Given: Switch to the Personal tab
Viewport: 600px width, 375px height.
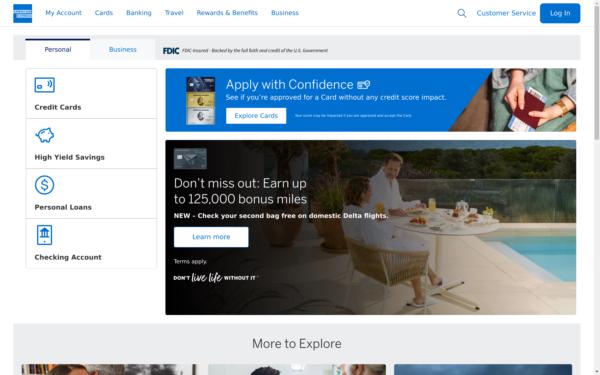Looking at the screenshot, I should pyautogui.click(x=58, y=49).
